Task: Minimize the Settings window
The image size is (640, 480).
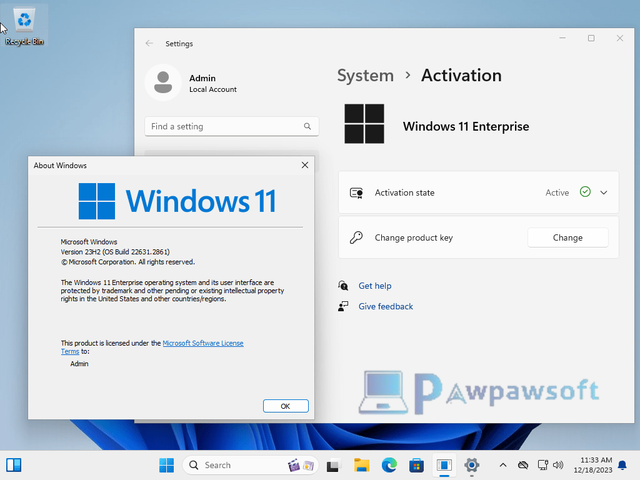Action: [562, 38]
